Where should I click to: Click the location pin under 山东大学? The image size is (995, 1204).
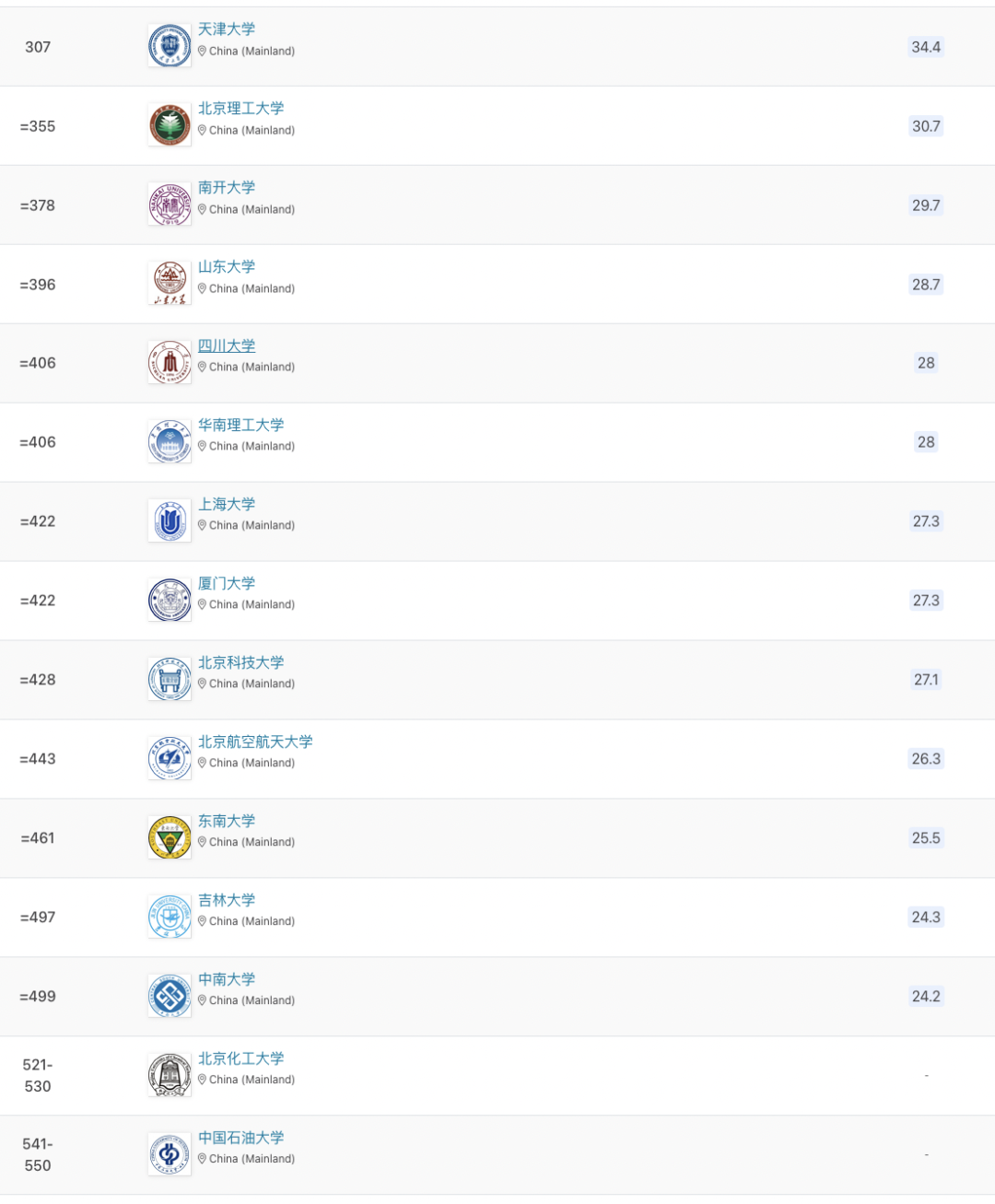point(203,288)
